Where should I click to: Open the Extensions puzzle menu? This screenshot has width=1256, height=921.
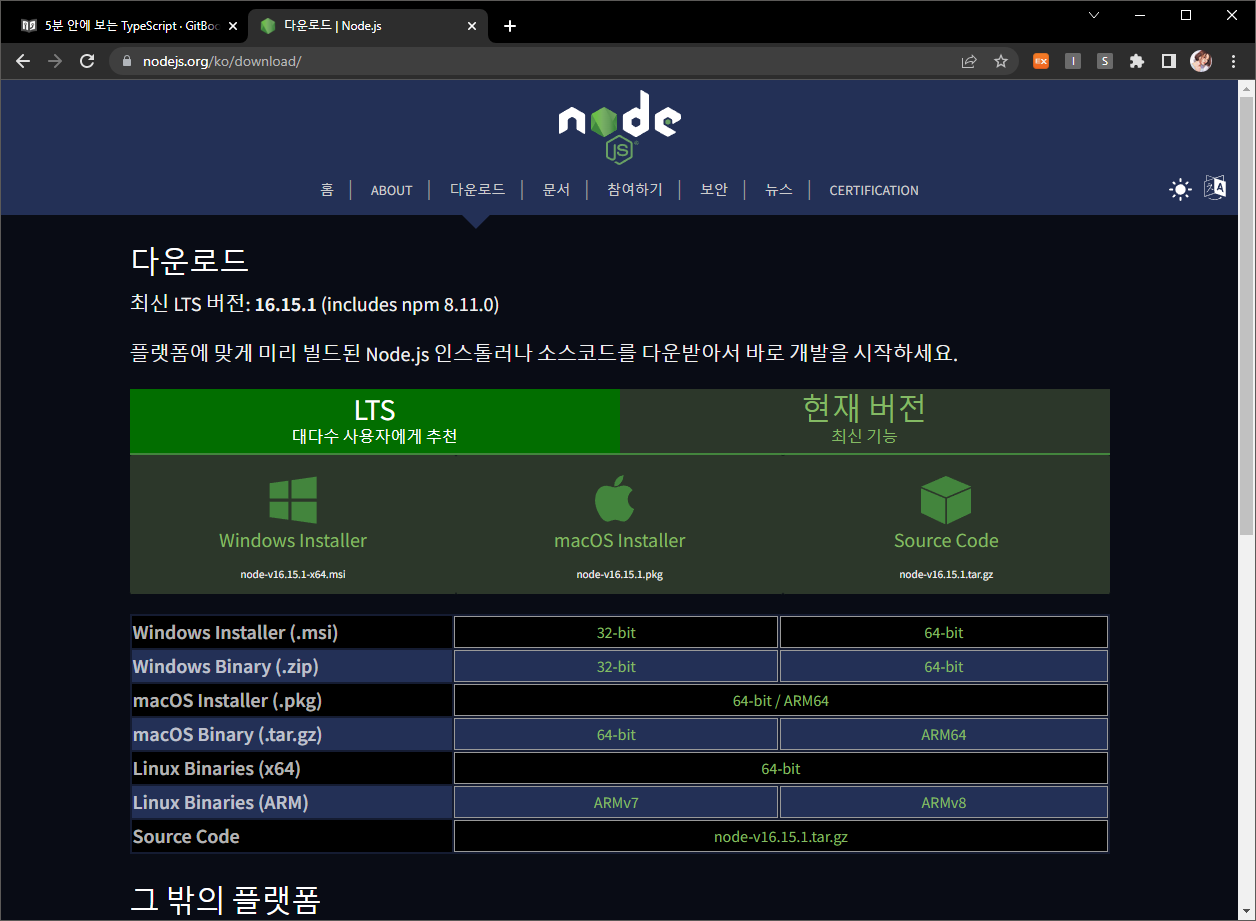(x=1137, y=61)
